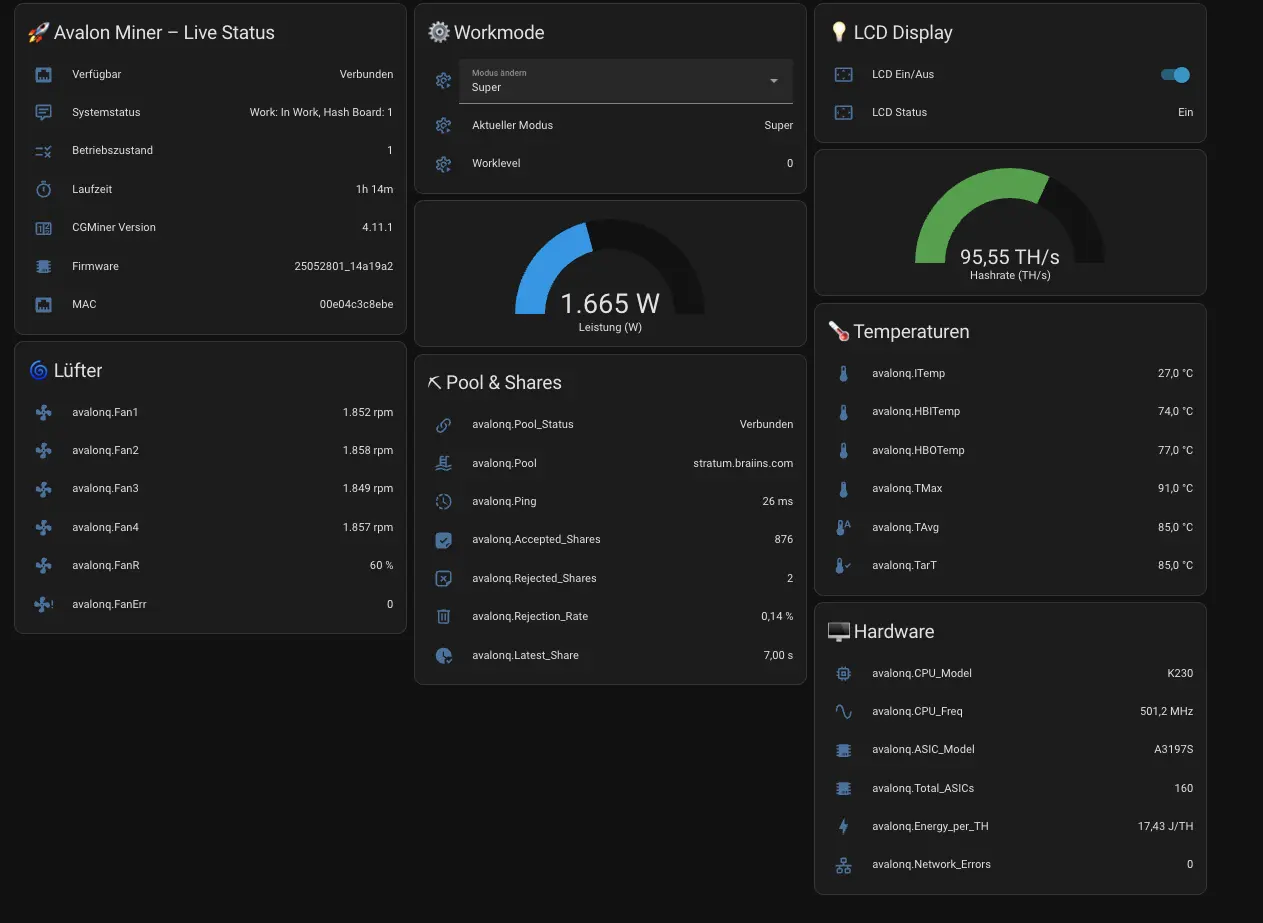Click the checkmark icon for Accepted_Shares
The image size is (1263, 923).
pyautogui.click(x=444, y=540)
